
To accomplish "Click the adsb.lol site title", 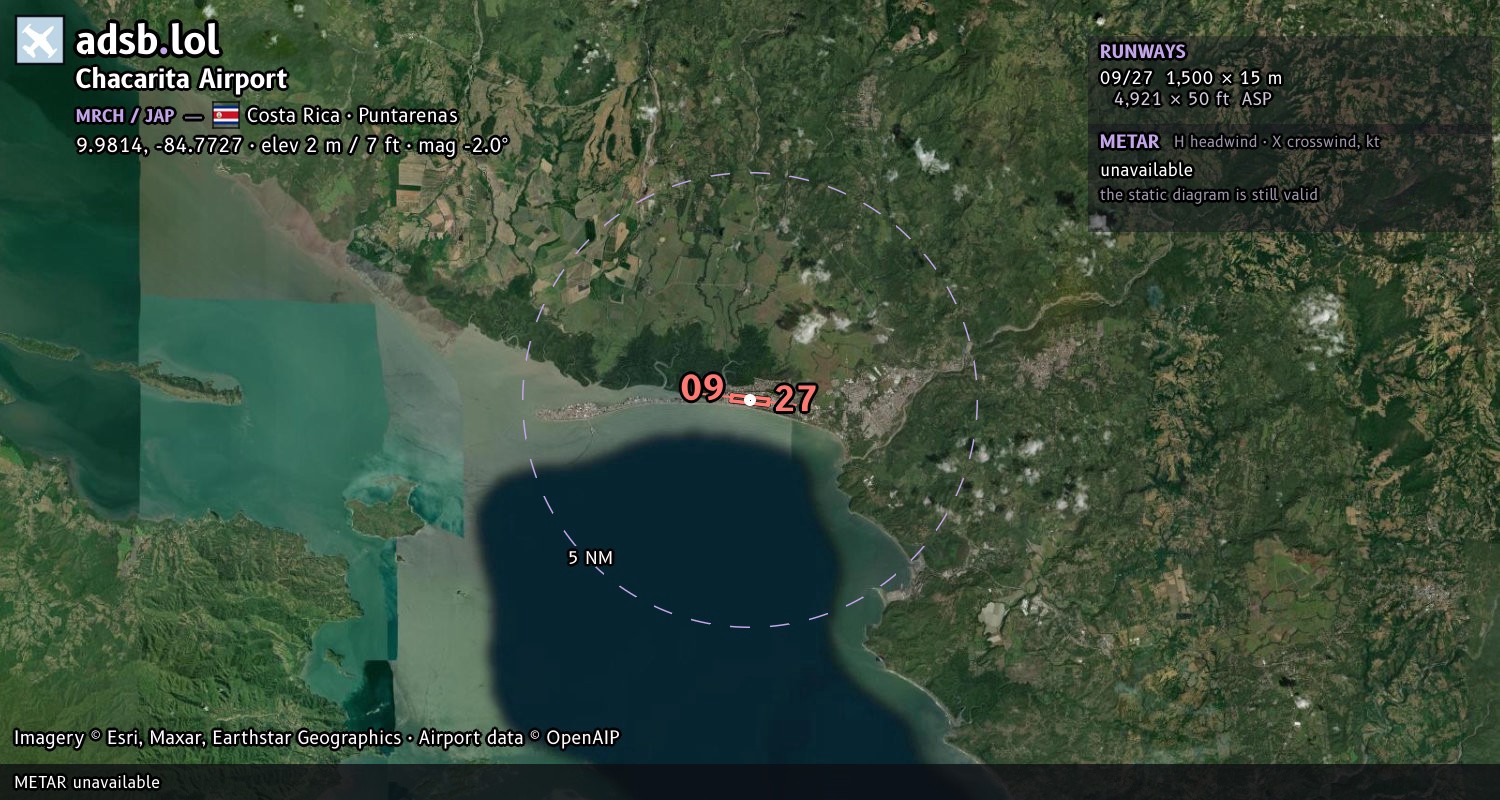I will point(148,41).
